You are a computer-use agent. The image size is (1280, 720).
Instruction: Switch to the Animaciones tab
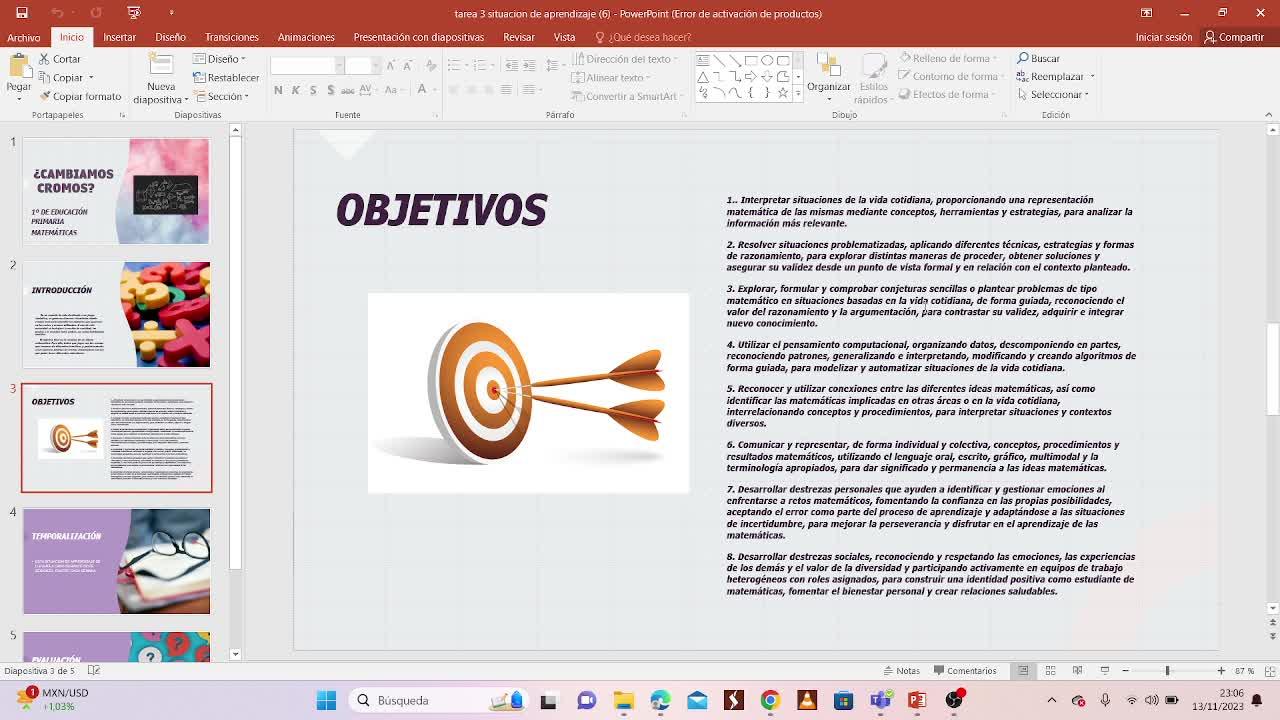[x=306, y=37]
